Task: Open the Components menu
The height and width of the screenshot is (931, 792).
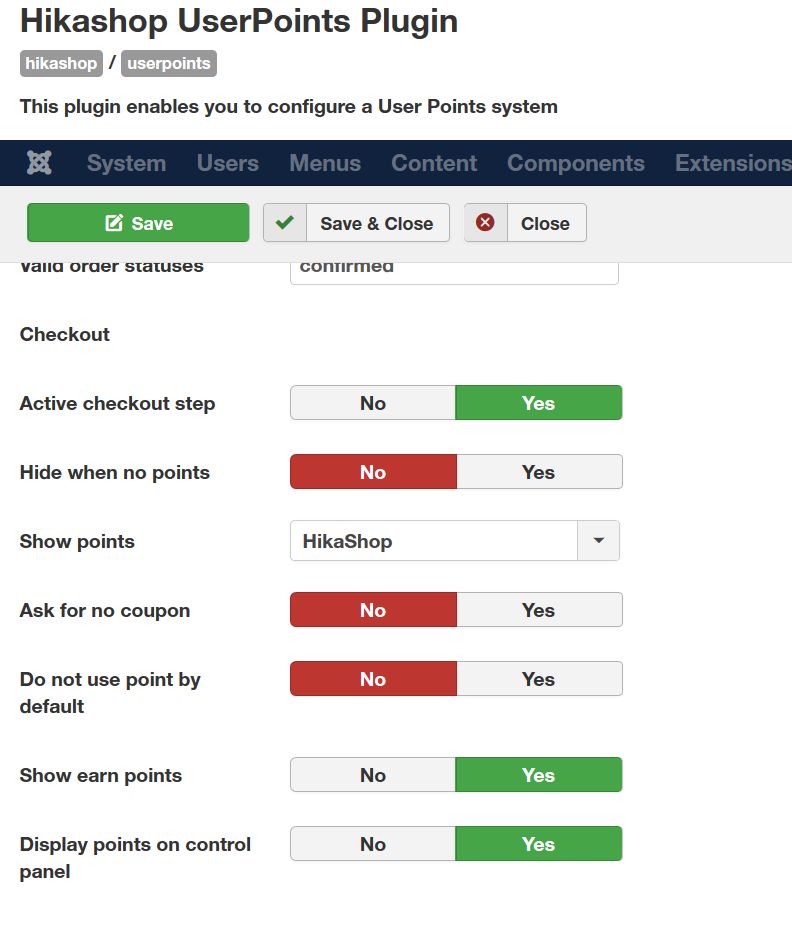Action: pyautogui.click(x=576, y=163)
